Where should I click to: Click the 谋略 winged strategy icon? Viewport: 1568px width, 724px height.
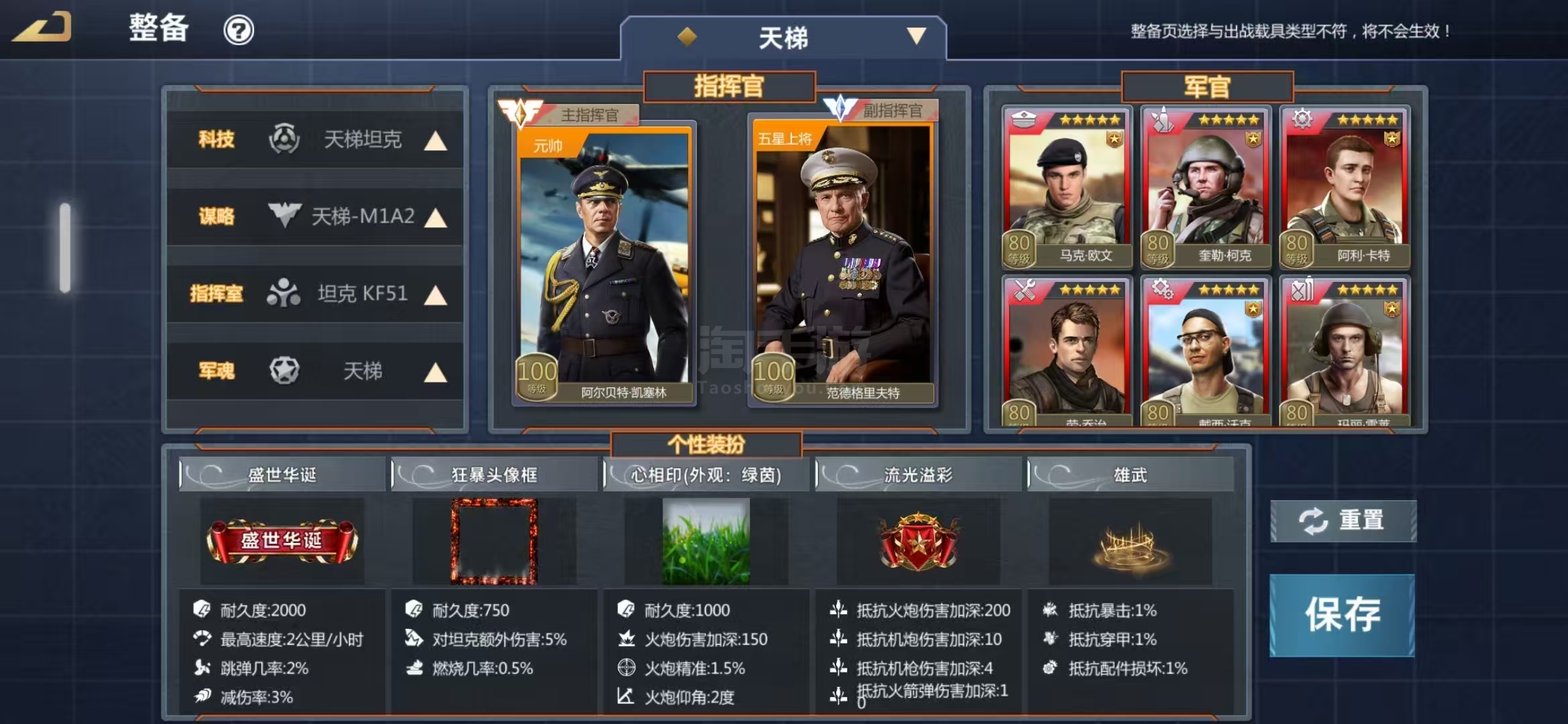coord(285,215)
